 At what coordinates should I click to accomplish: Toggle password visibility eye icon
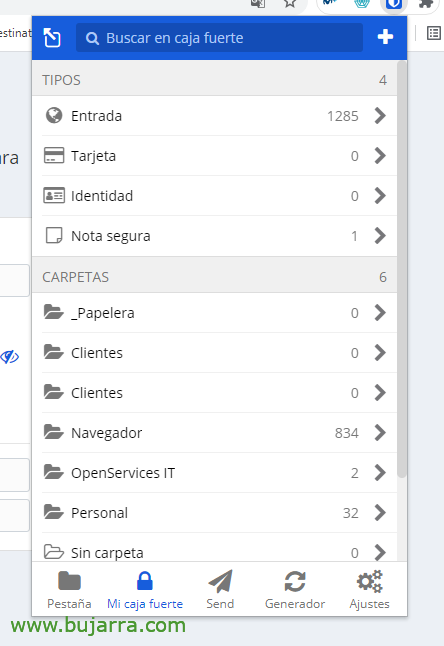[x=9, y=357]
